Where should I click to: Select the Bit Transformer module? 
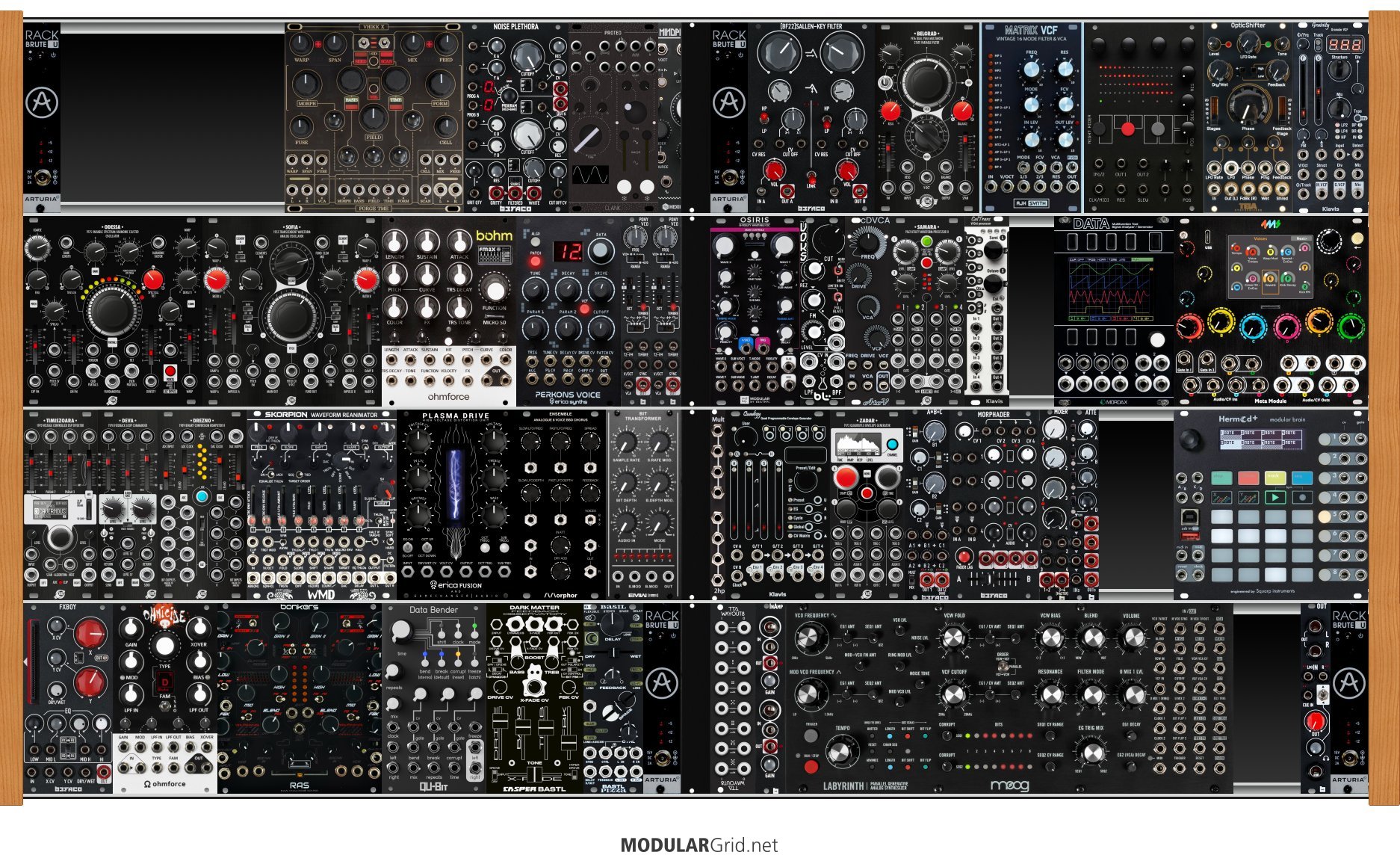[643, 504]
